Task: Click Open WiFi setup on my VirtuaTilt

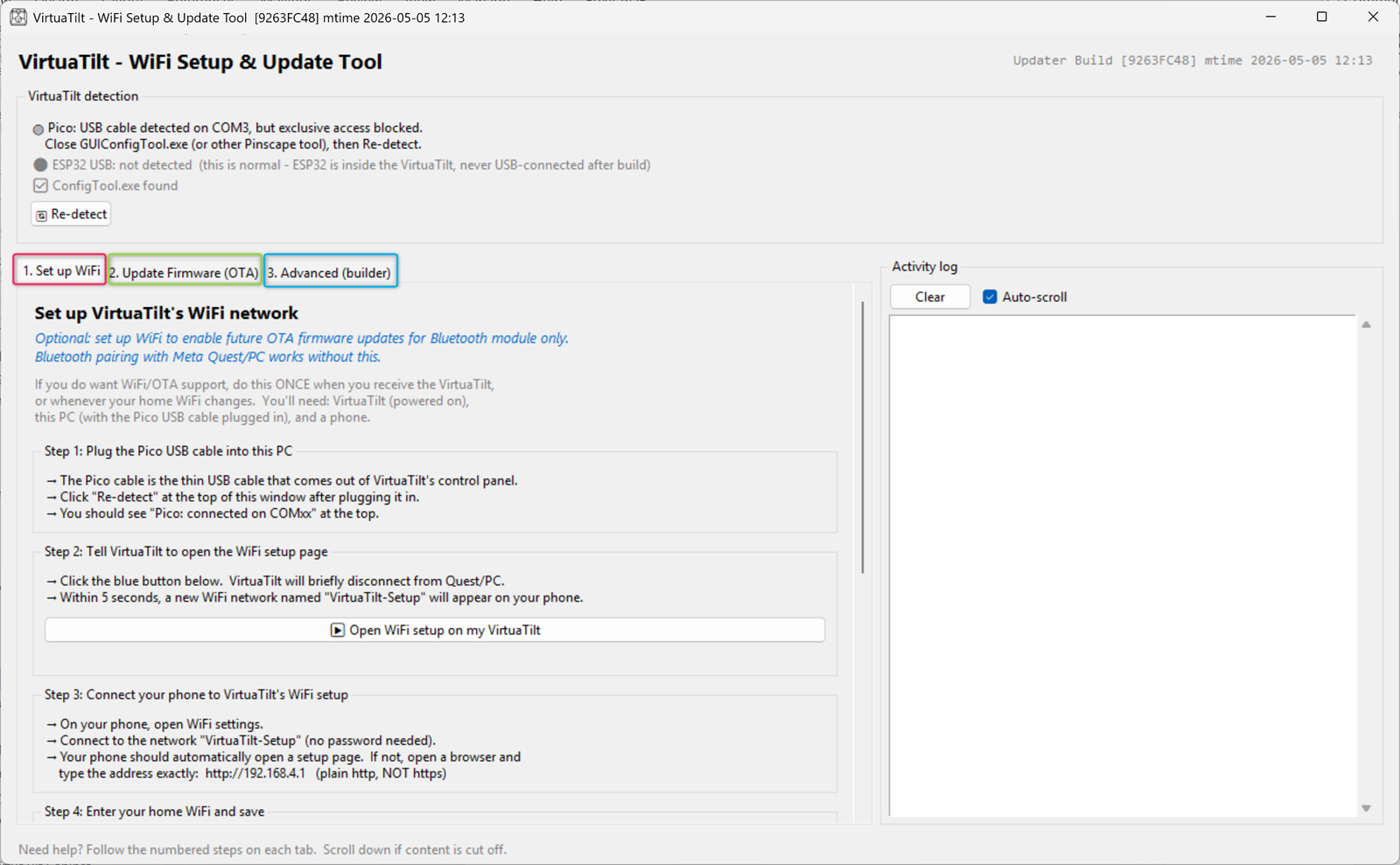Action: point(435,630)
